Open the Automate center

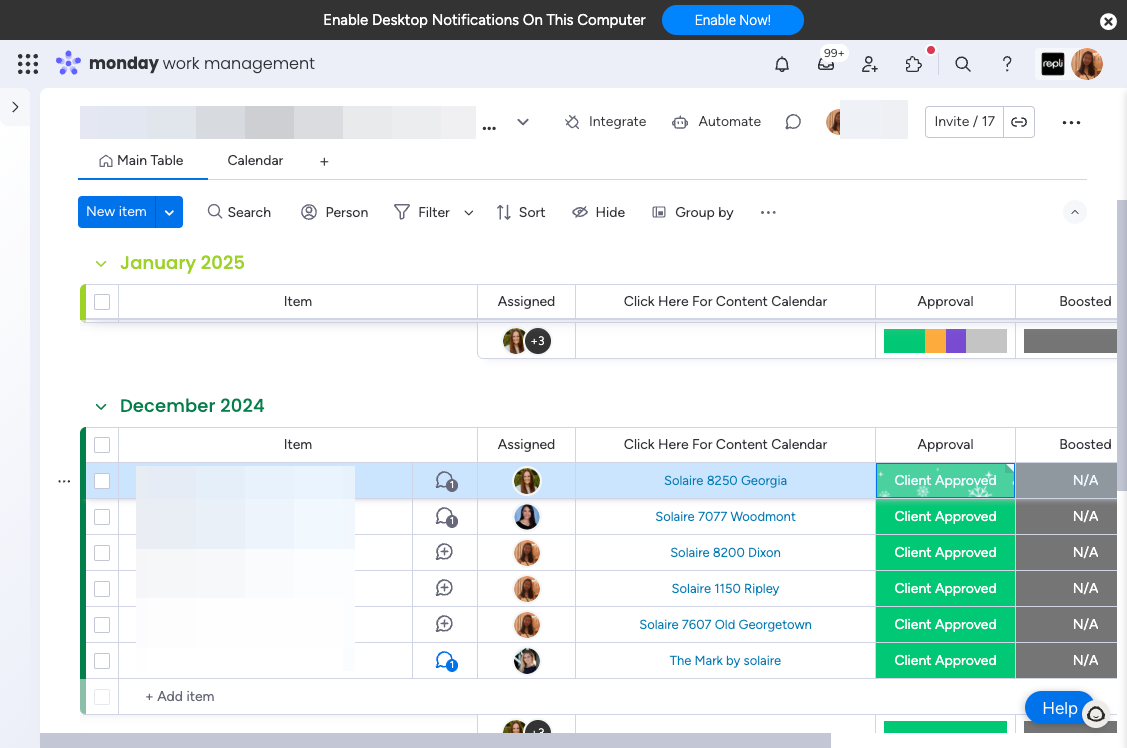coord(716,122)
